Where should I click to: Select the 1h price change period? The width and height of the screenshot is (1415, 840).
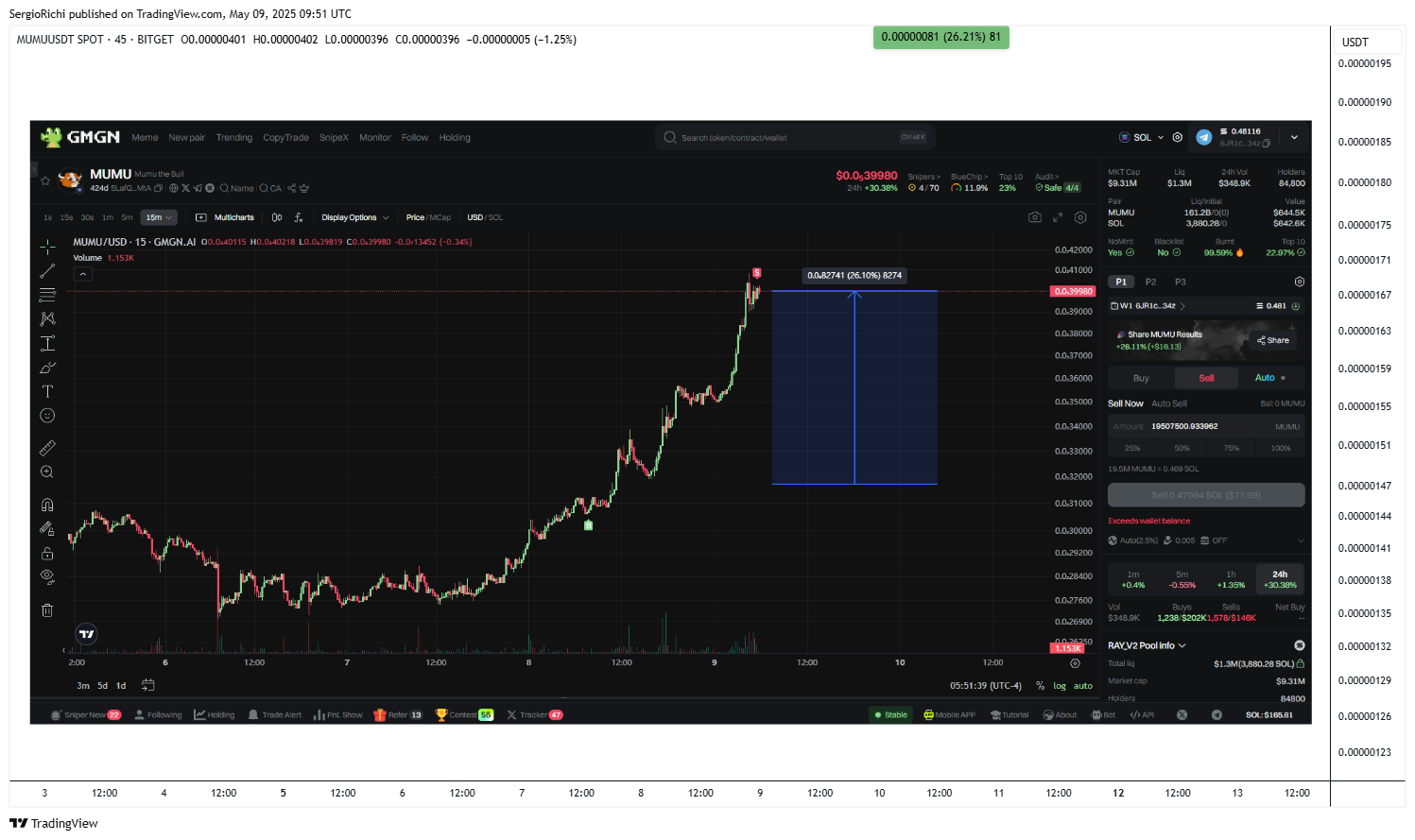1231,579
